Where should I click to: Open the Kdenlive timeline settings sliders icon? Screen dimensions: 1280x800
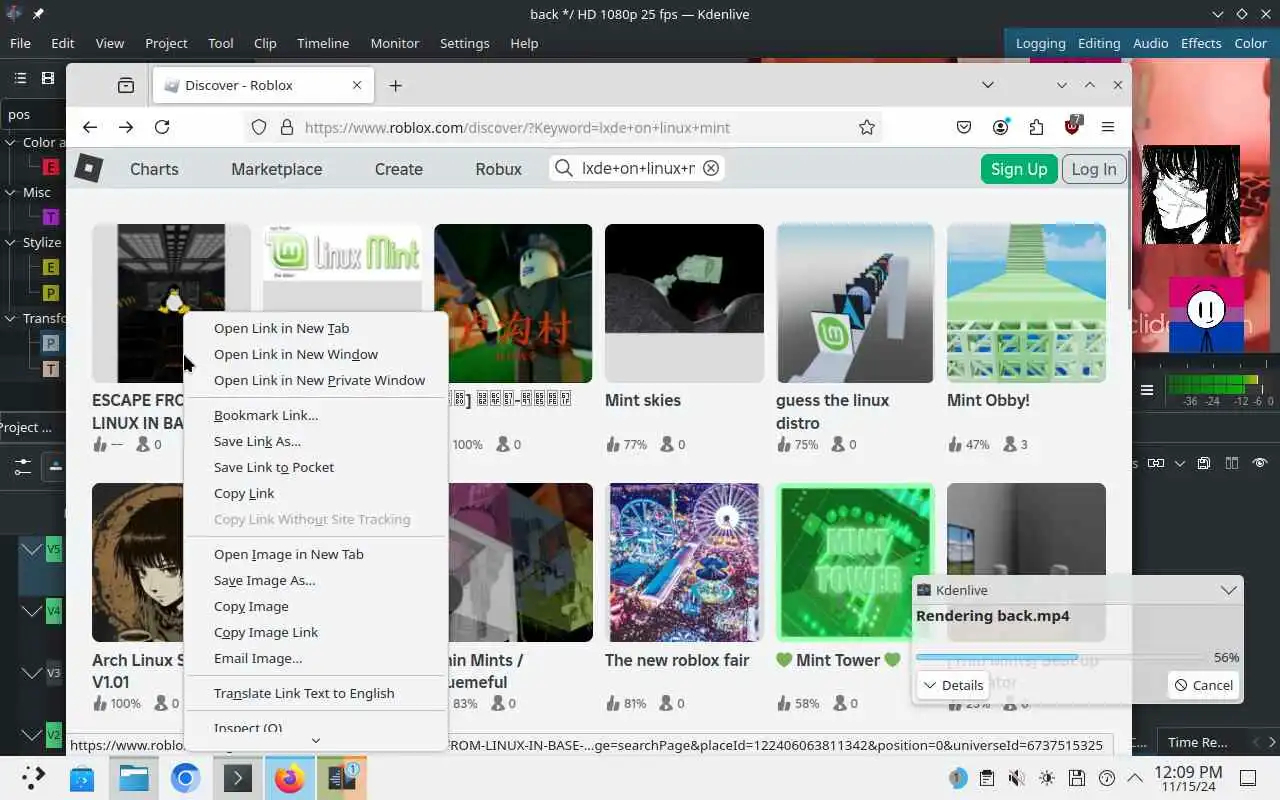22,467
